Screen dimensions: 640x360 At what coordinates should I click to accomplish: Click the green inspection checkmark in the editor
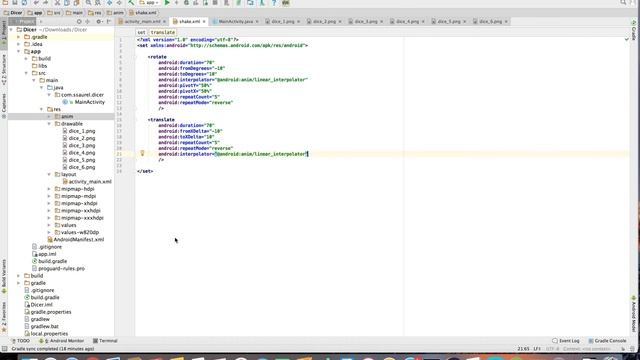coord(627,40)
